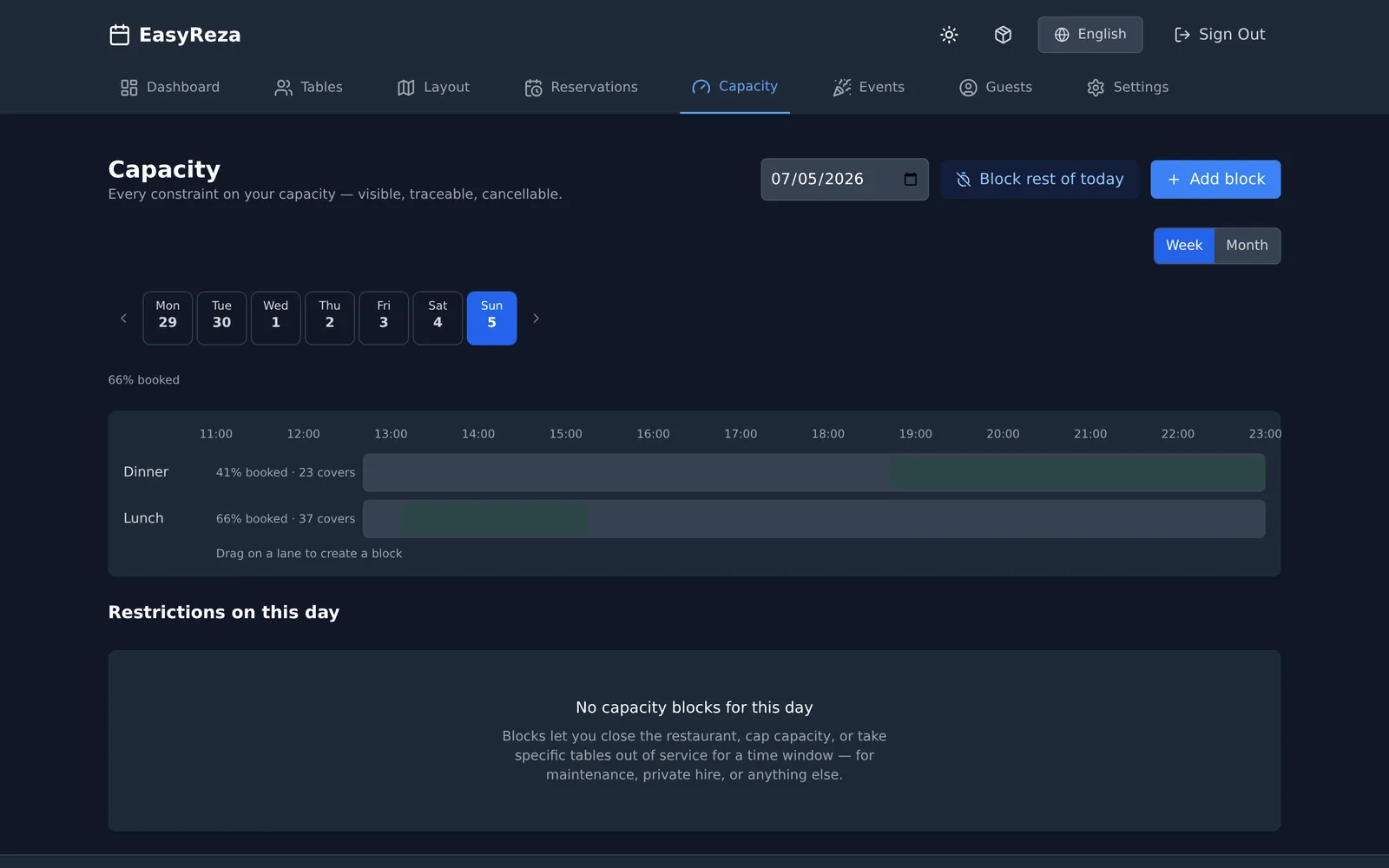Go to next week with right chevron
Viewport: 1389px width, 868px height.
536,319
